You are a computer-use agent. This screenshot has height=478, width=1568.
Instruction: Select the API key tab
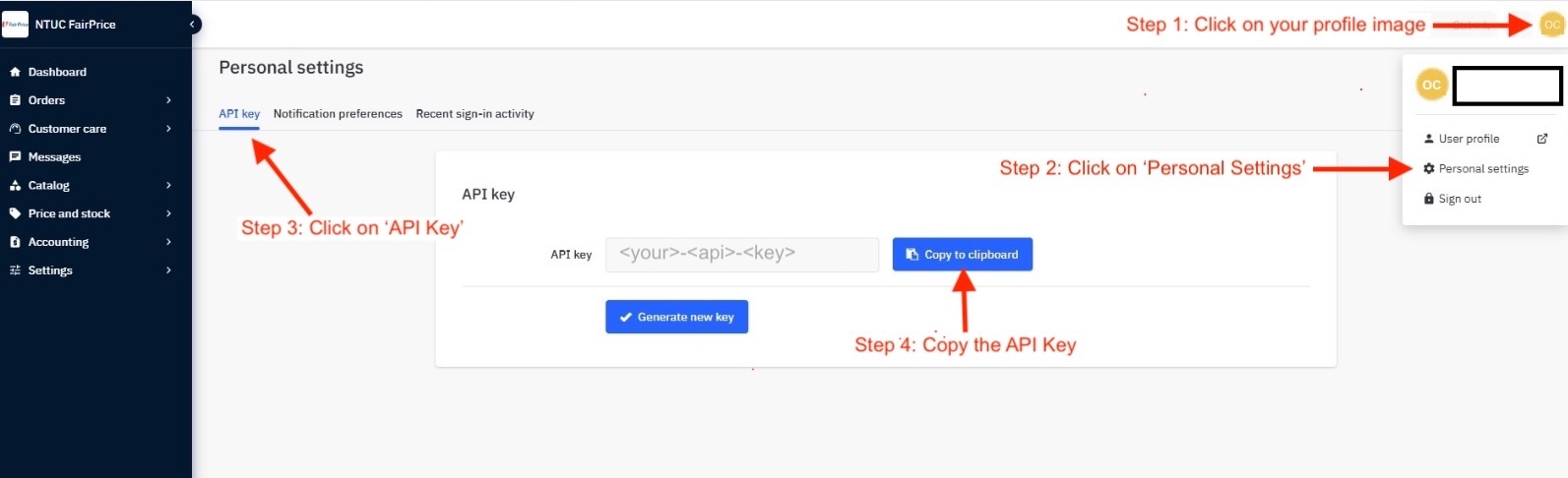pyautogui.click(x=239, y=114)
